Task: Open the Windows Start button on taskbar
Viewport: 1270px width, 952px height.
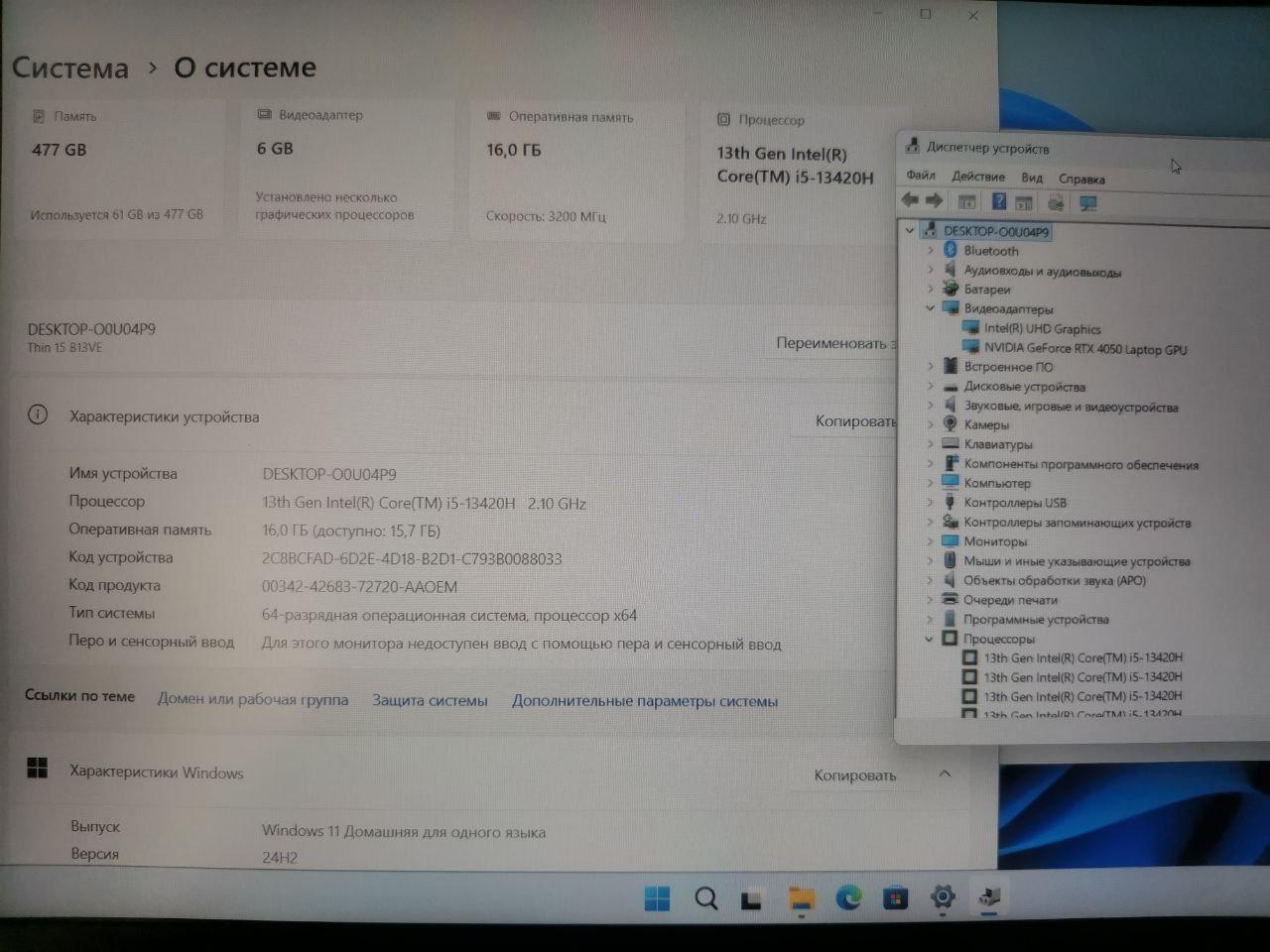Action: pos(657,898)
